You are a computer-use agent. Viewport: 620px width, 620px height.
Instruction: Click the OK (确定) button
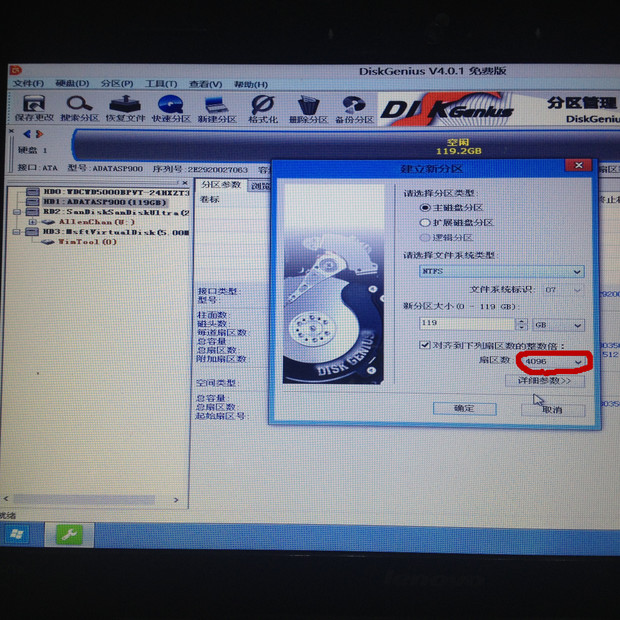pos(465,409)
